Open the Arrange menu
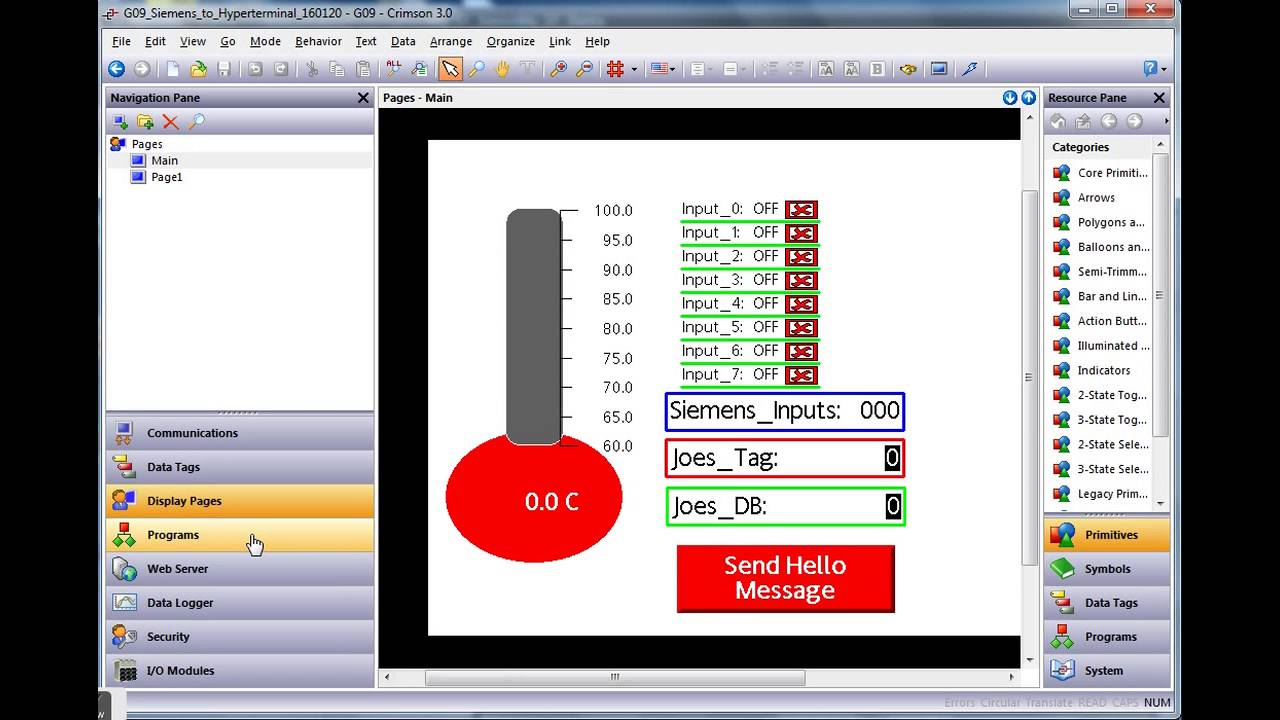1280x720 pixels. tap(451, 41)
